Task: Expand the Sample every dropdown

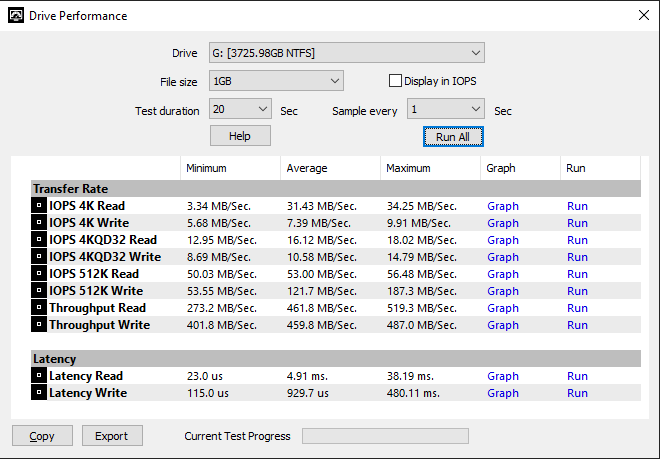Action: click(x=445, y=109)
